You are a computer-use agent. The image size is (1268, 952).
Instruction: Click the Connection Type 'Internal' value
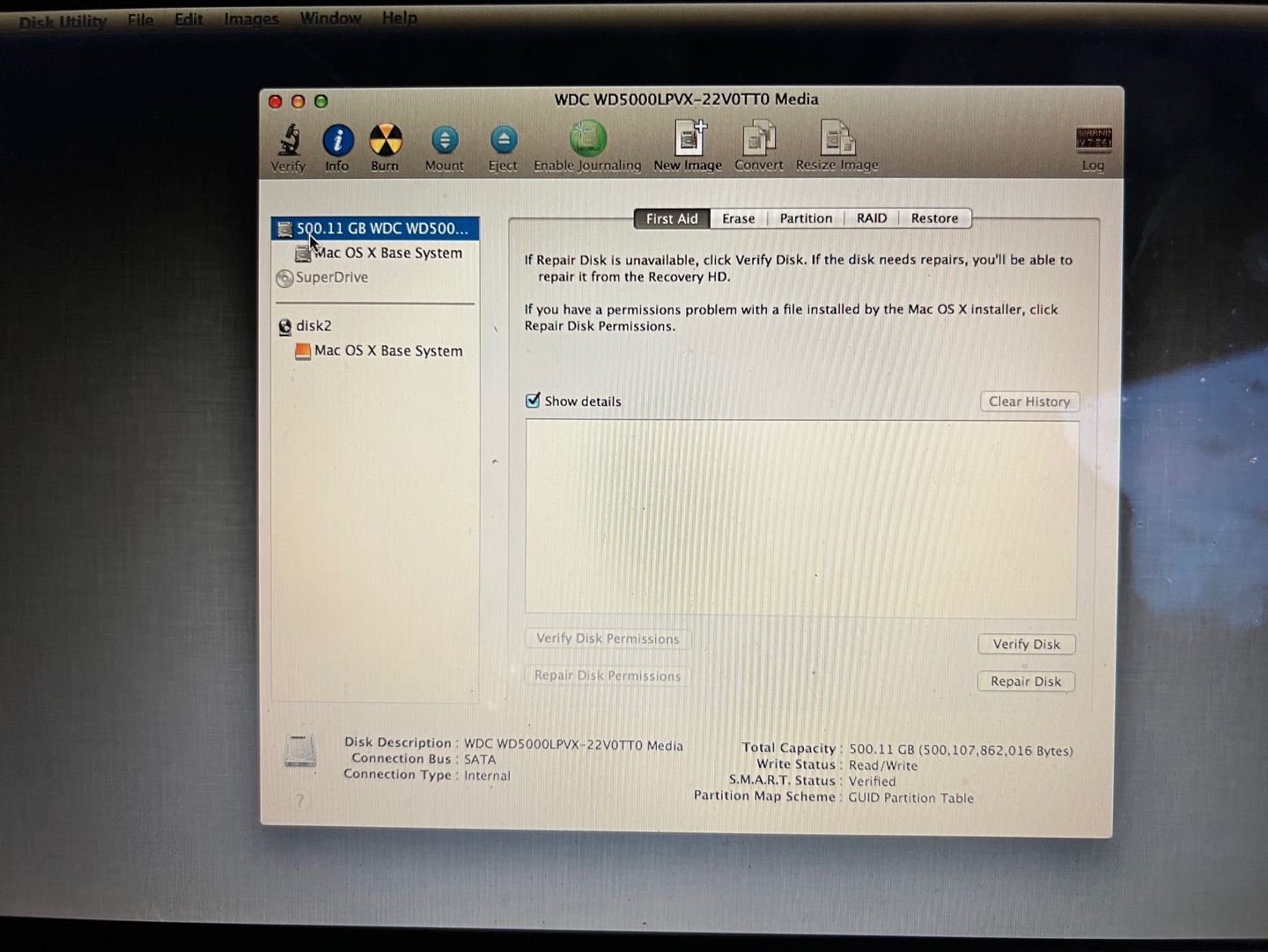[x=487, y=776]
